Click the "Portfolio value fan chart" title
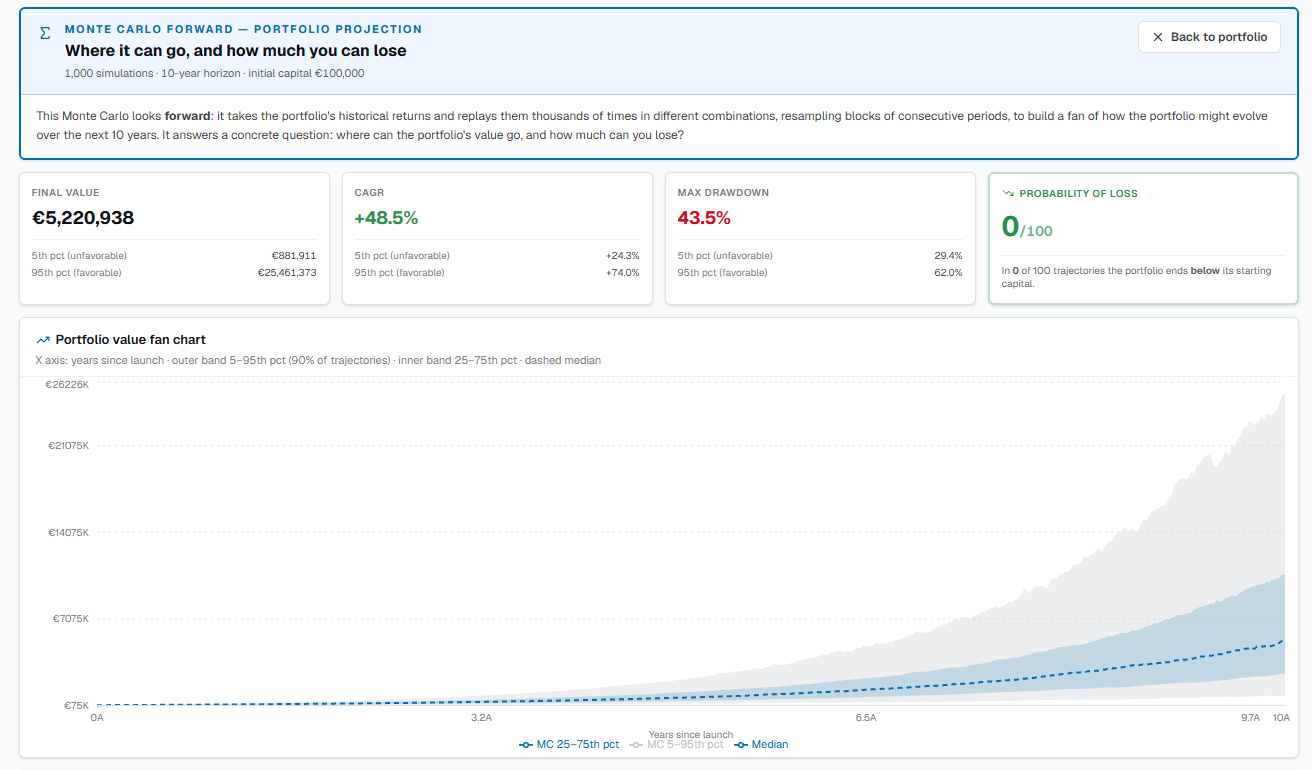This screenshot has width=1312, height=770. point(131,340)
